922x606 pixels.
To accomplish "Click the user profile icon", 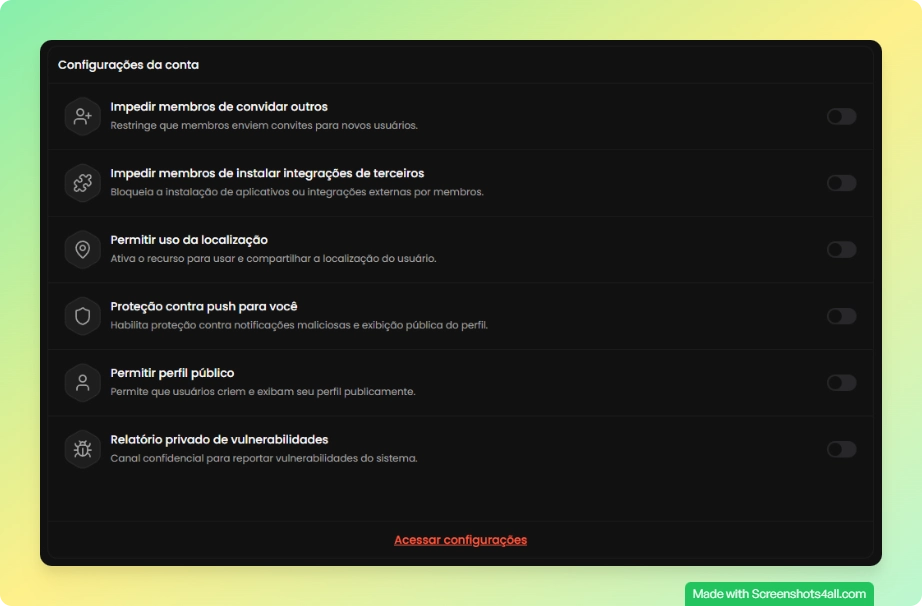I will [82, 382].
